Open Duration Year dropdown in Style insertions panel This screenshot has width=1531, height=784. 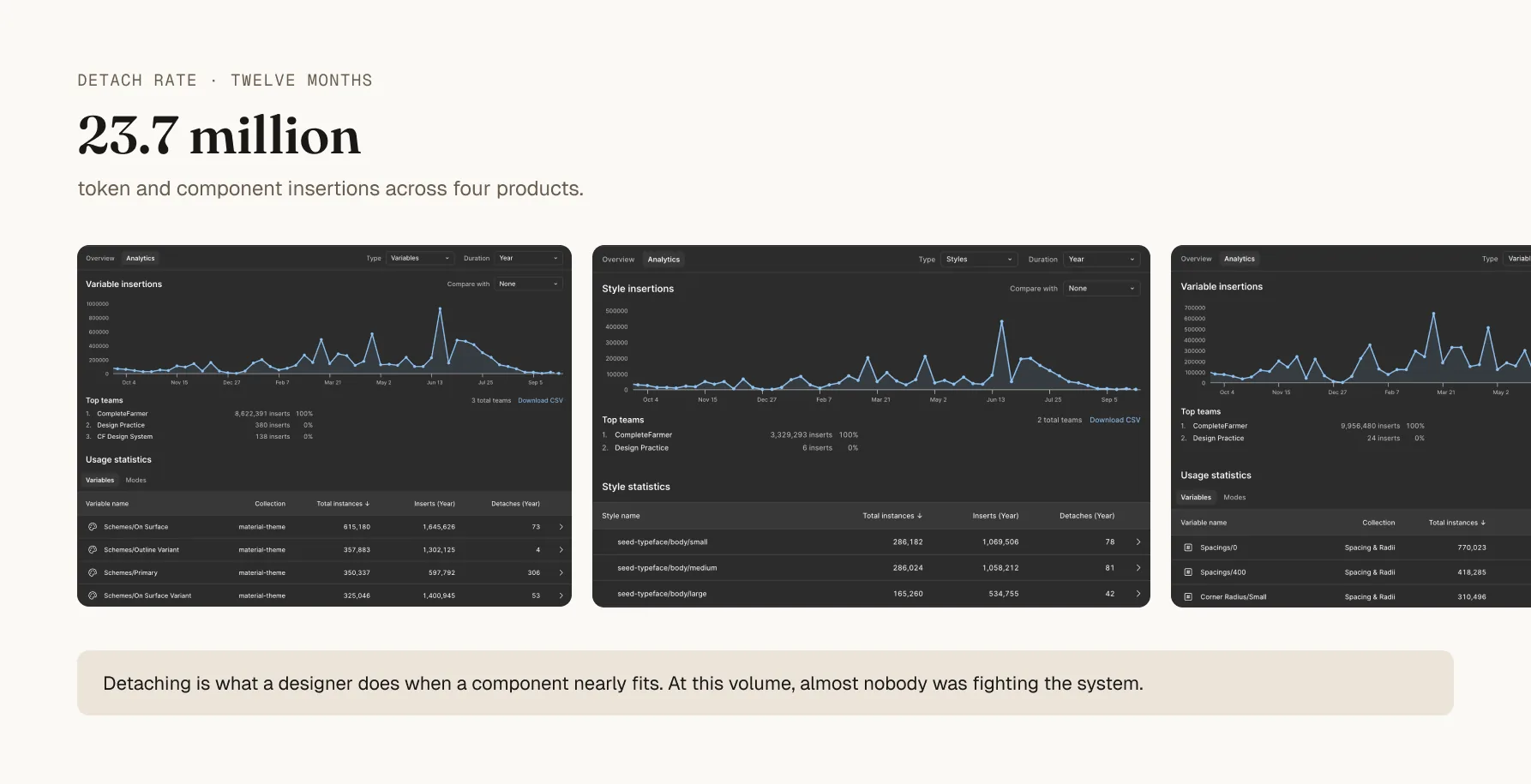pyautogui.click(x=1102, y=259)
